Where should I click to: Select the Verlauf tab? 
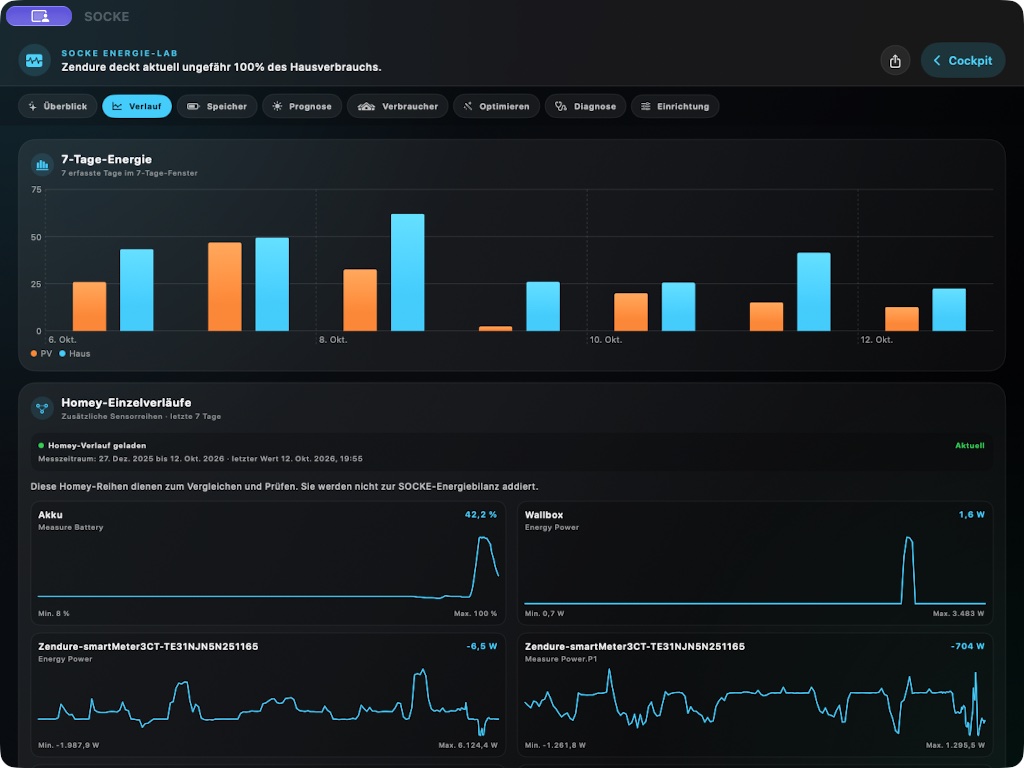137,106
